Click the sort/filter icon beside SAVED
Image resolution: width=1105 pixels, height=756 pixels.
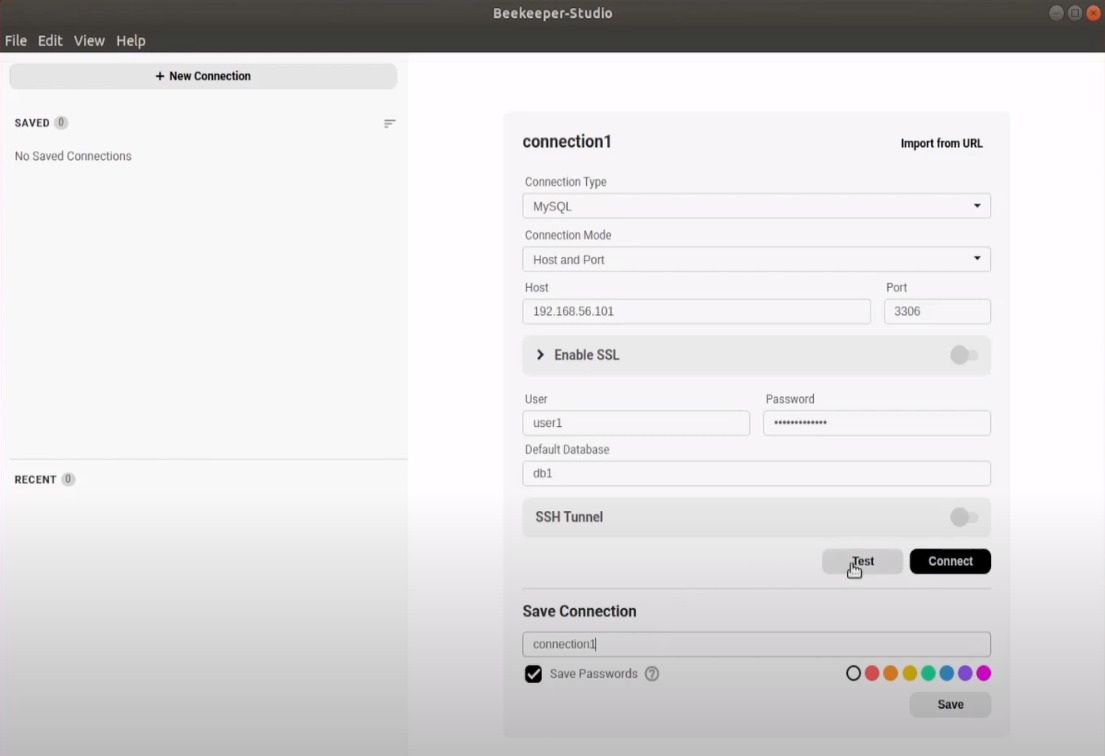click(x=389, y=123)
